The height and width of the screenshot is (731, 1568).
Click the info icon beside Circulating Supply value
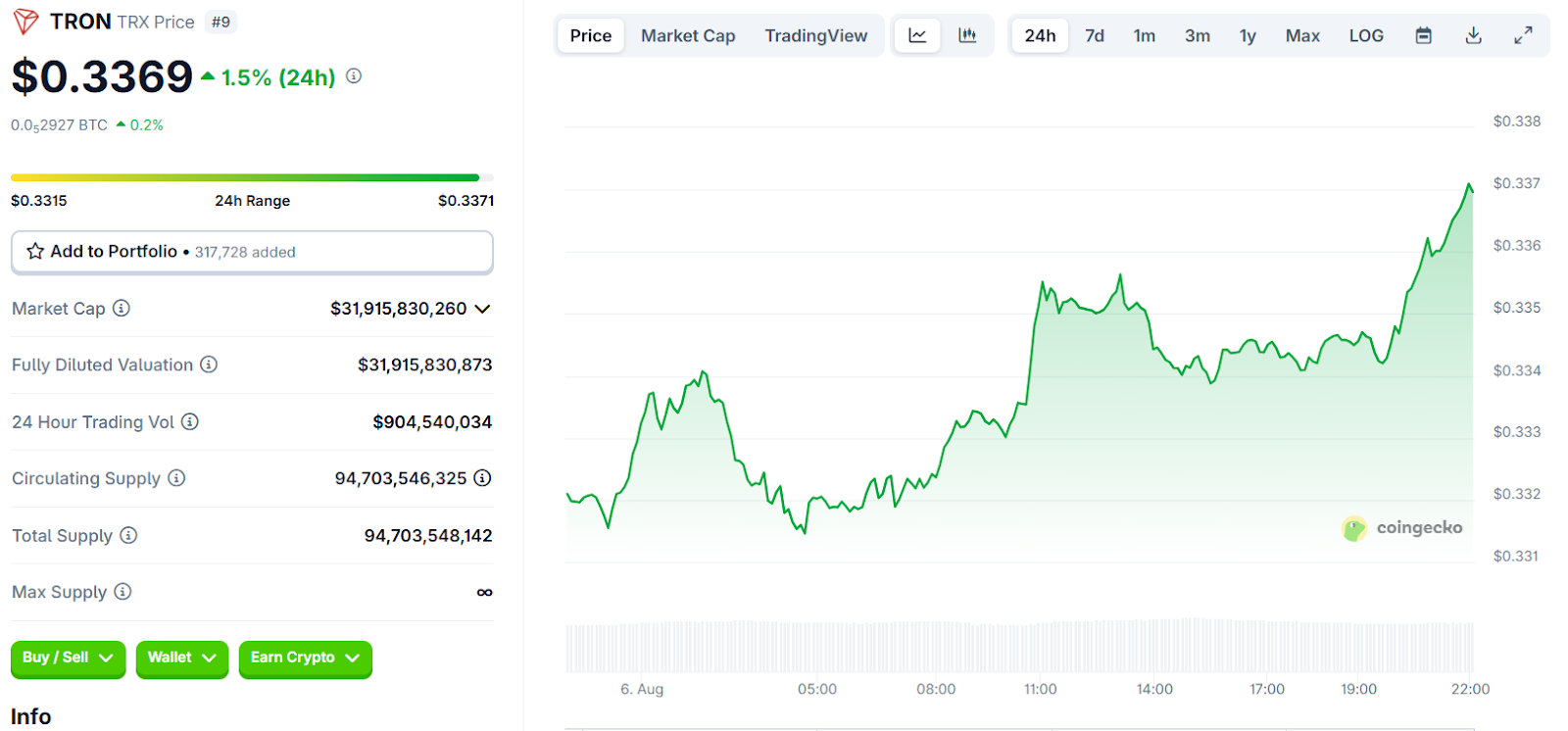point(482,478)
